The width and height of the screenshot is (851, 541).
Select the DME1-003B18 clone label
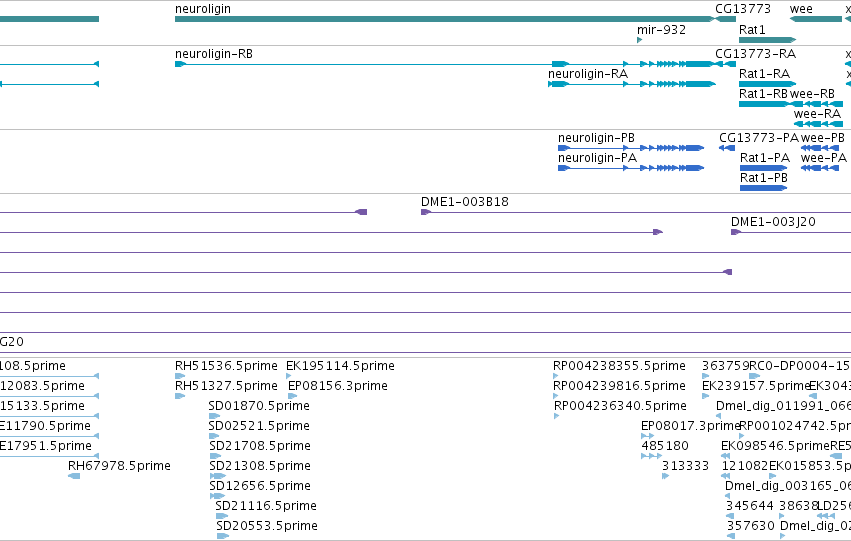coord(465,202)
